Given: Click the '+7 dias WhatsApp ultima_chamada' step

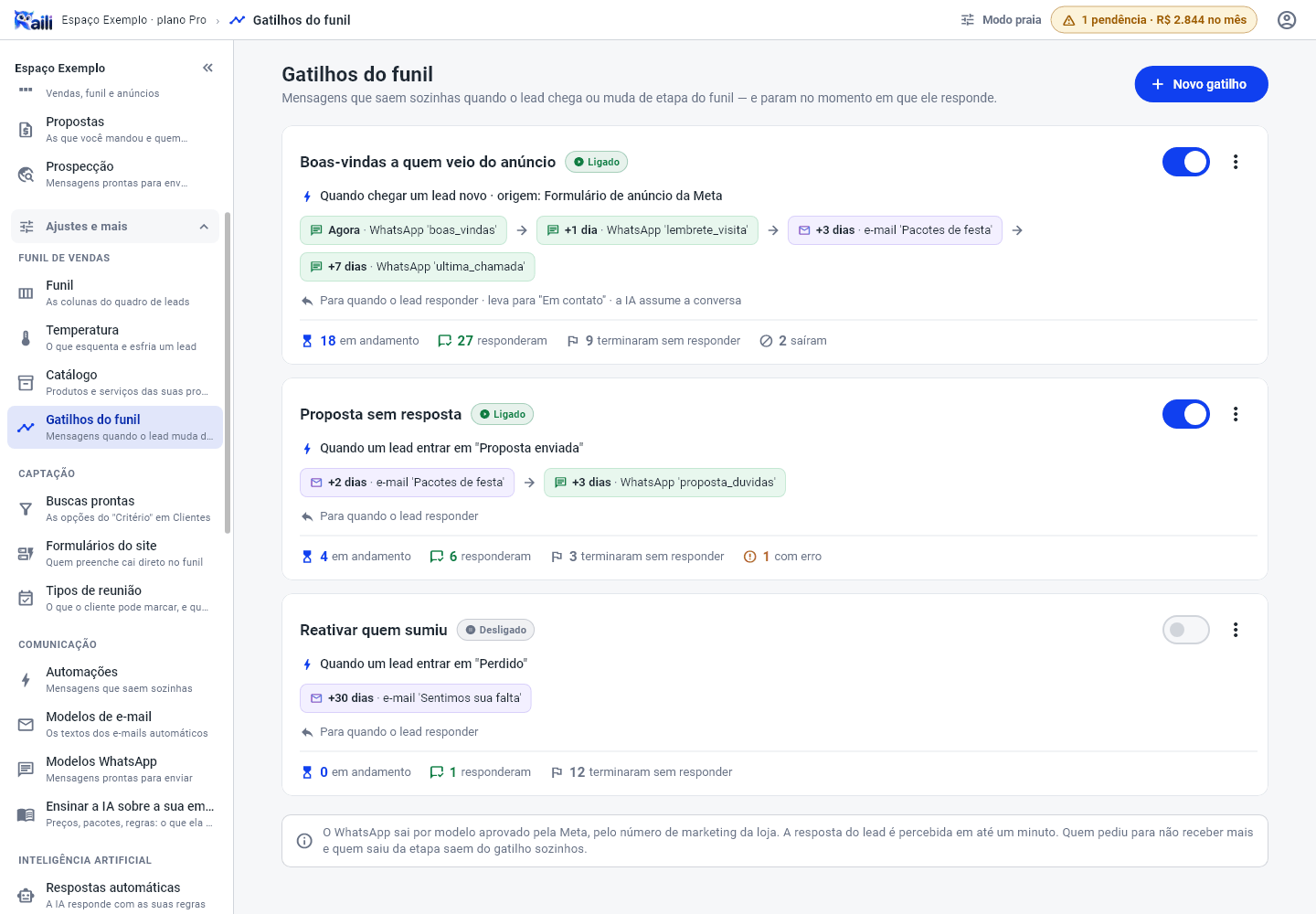Looking at the screenshot, I should point(418,267).
